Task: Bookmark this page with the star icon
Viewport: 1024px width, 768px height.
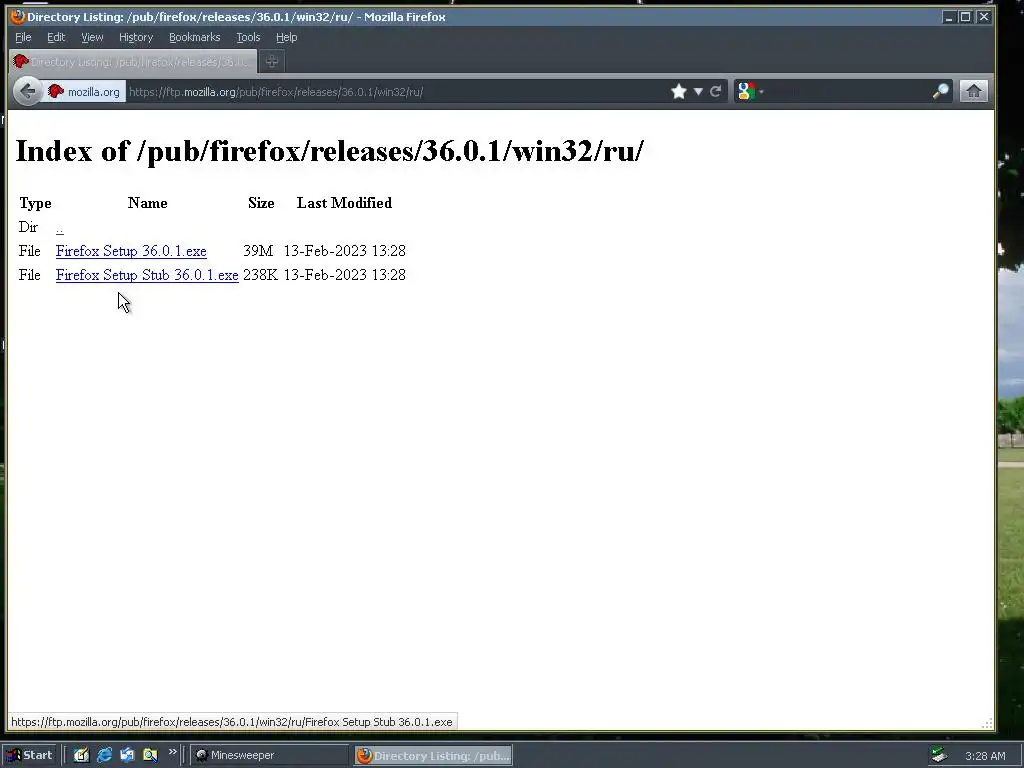Action: pyautogui.click(x=679, y=91)
